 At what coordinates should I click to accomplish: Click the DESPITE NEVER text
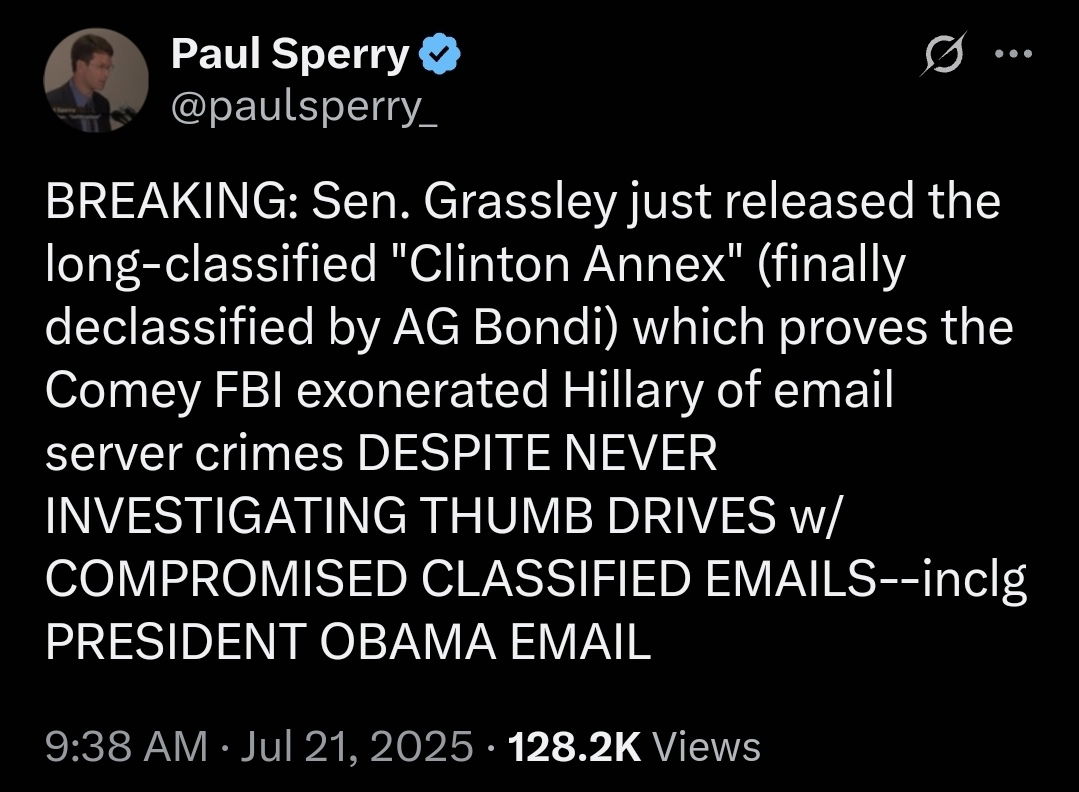(x=537, y=455)
